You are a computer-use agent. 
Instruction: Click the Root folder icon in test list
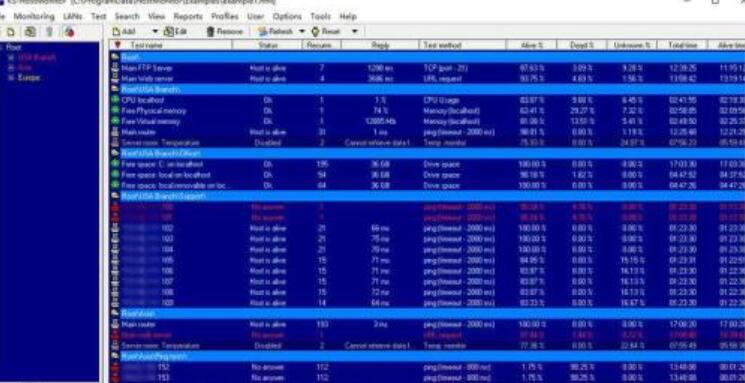pyautogui.click(x=115, y=57)
